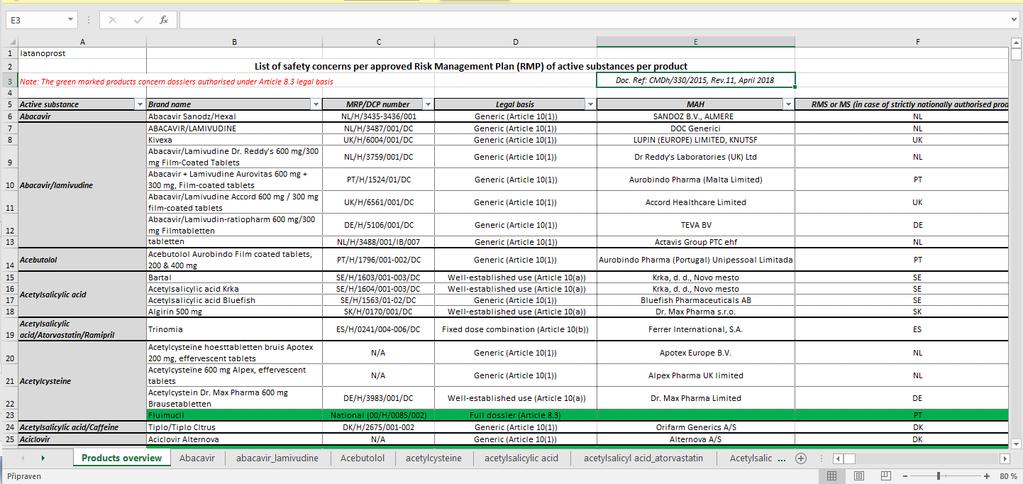
Task: Switch to the Abacavir sheet tab
Action: click(x=197, y=458)
